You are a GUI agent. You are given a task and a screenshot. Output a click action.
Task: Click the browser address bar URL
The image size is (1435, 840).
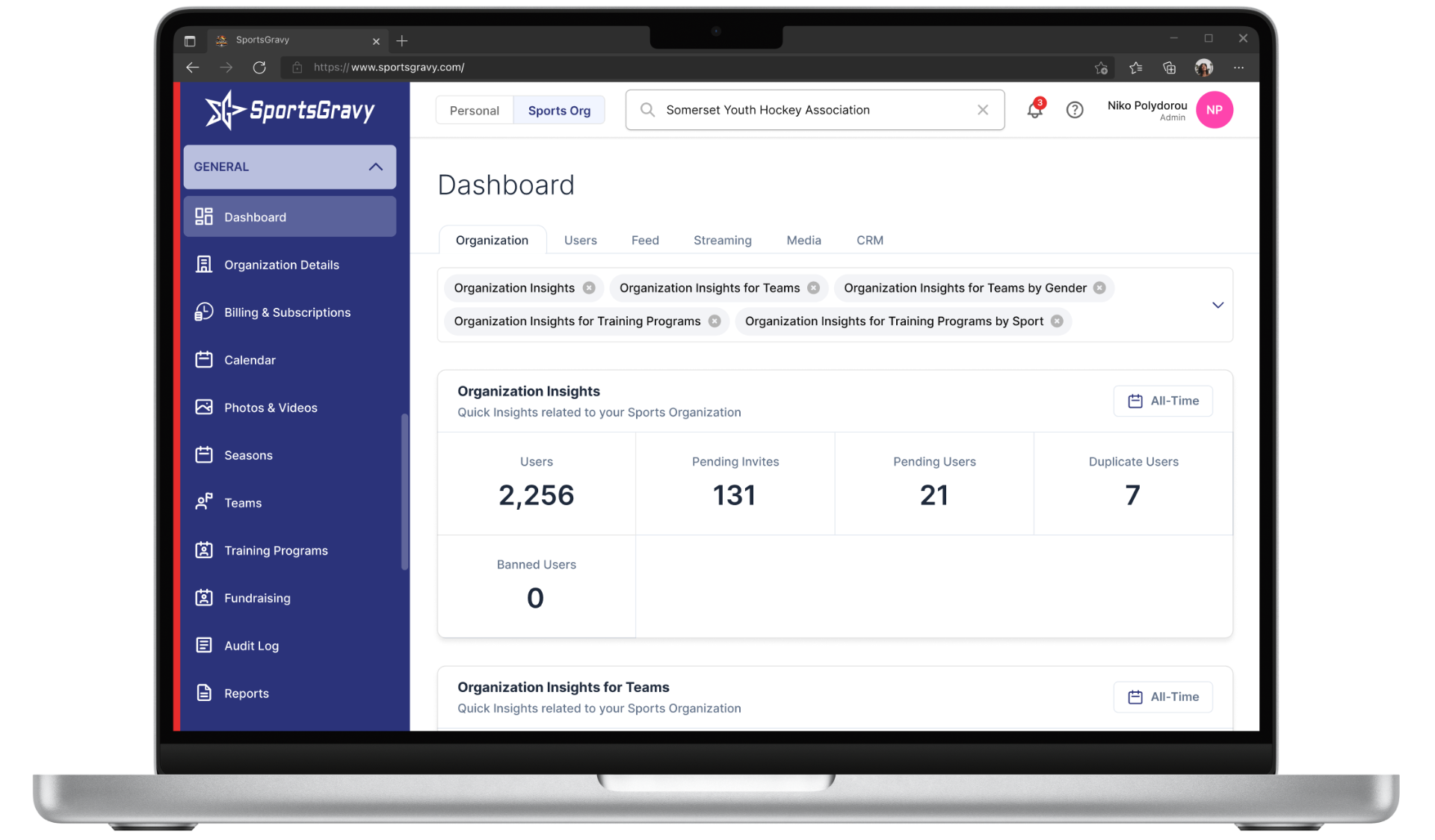[389, 67]
